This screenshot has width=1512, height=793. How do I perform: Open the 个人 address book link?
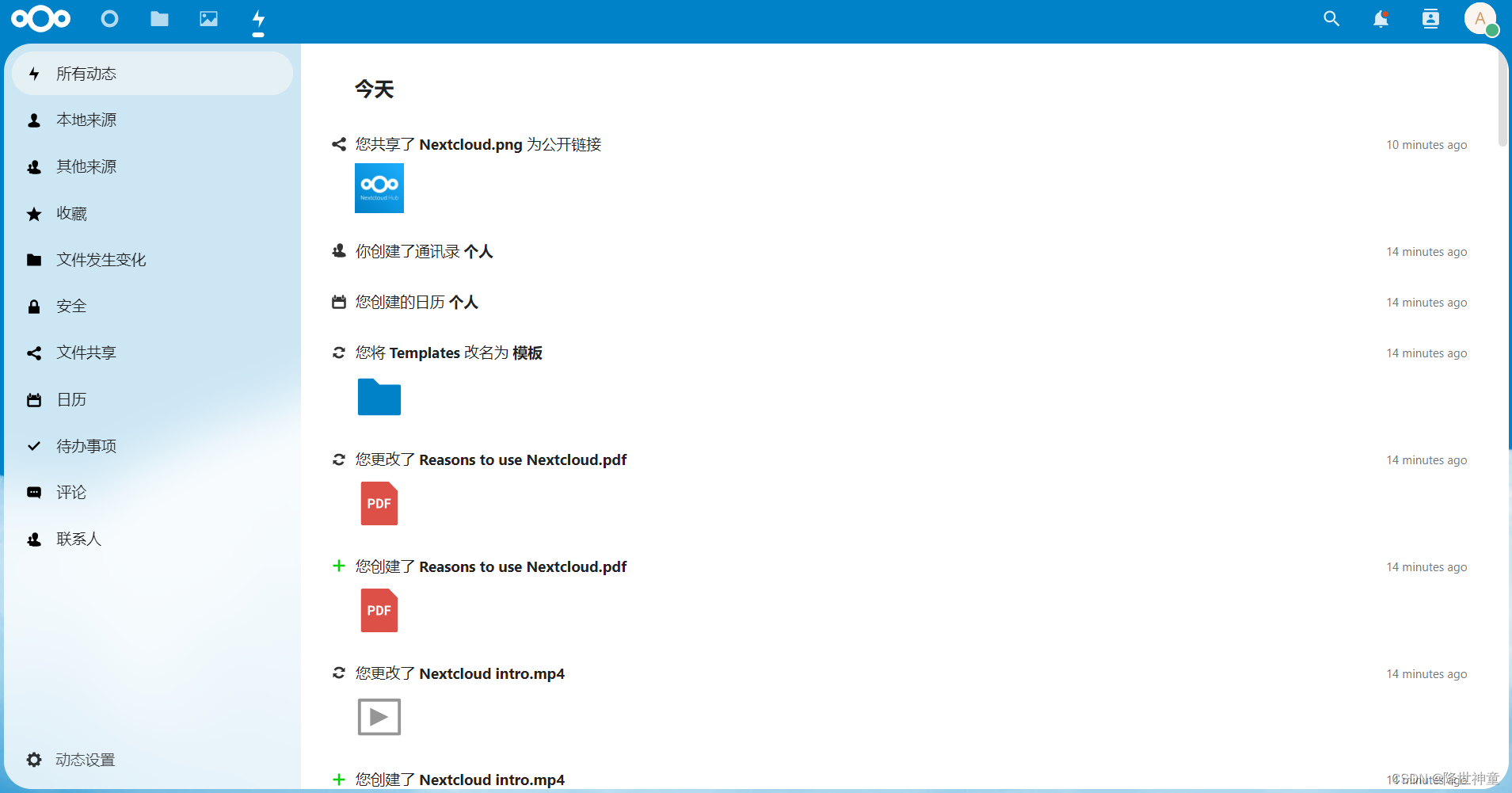click(478, 251)
